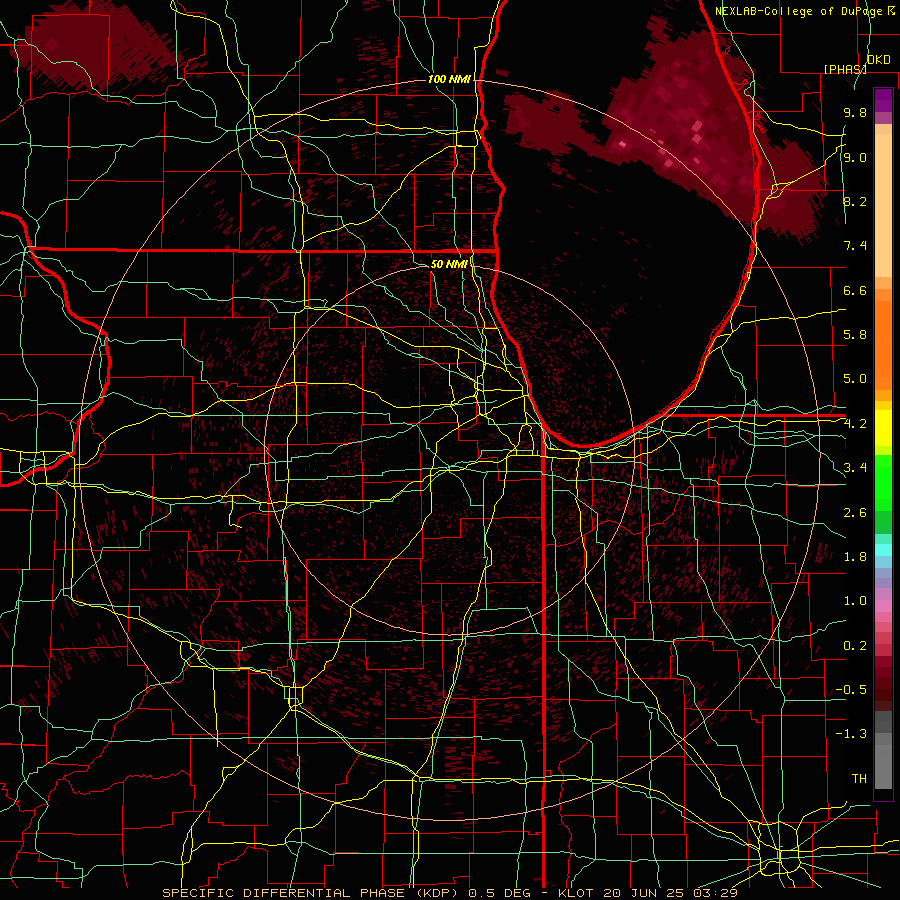Image resolution: width=900 pixels, height=900 pixels.
Task: Pick the light peach color bar segment
Action: pos(883,207)
